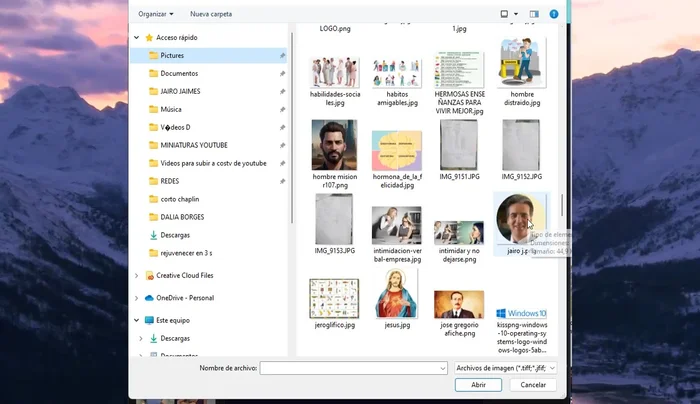700x404 pixels.
Task: Select the intimidacion-verbal-empresa.jpg thumbnail
Action: 397,225
